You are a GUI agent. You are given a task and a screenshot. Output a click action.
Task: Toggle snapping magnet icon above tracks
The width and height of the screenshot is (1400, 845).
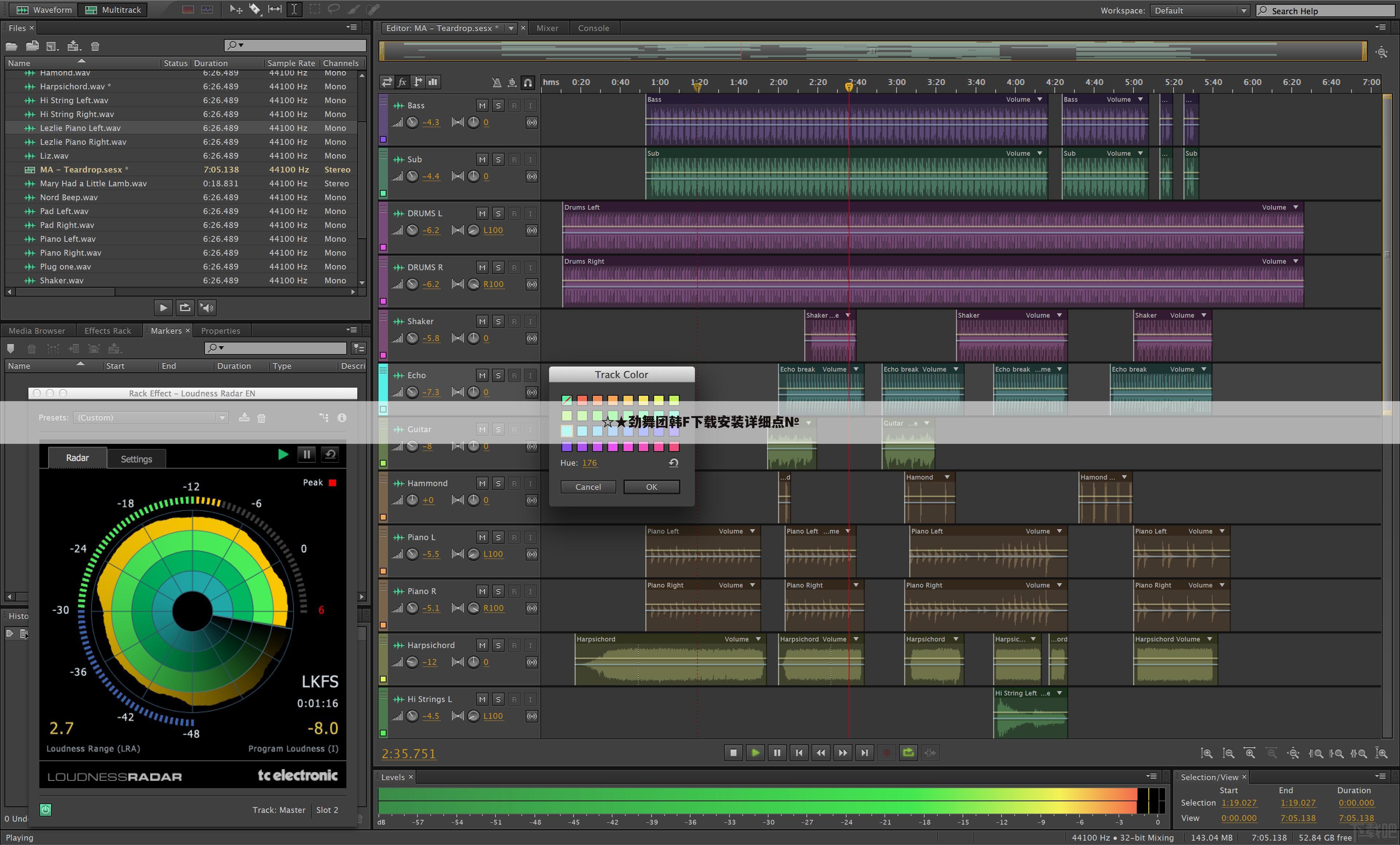point(528,82)
